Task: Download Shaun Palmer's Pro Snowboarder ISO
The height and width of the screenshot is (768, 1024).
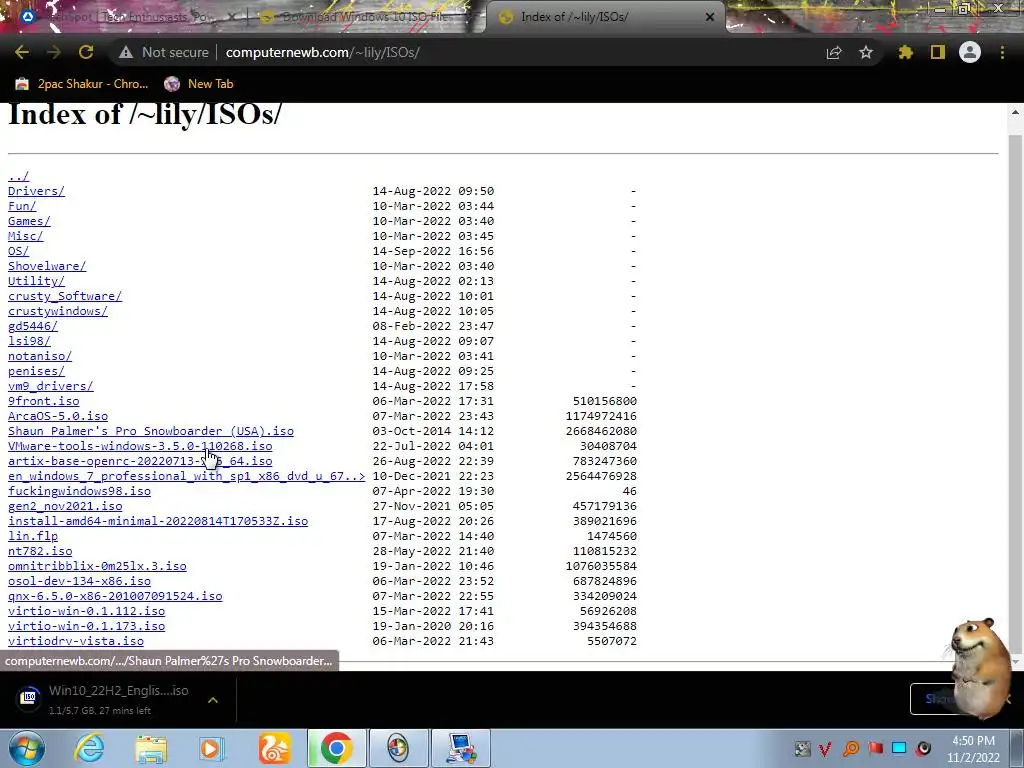Action: pos(151,431)
